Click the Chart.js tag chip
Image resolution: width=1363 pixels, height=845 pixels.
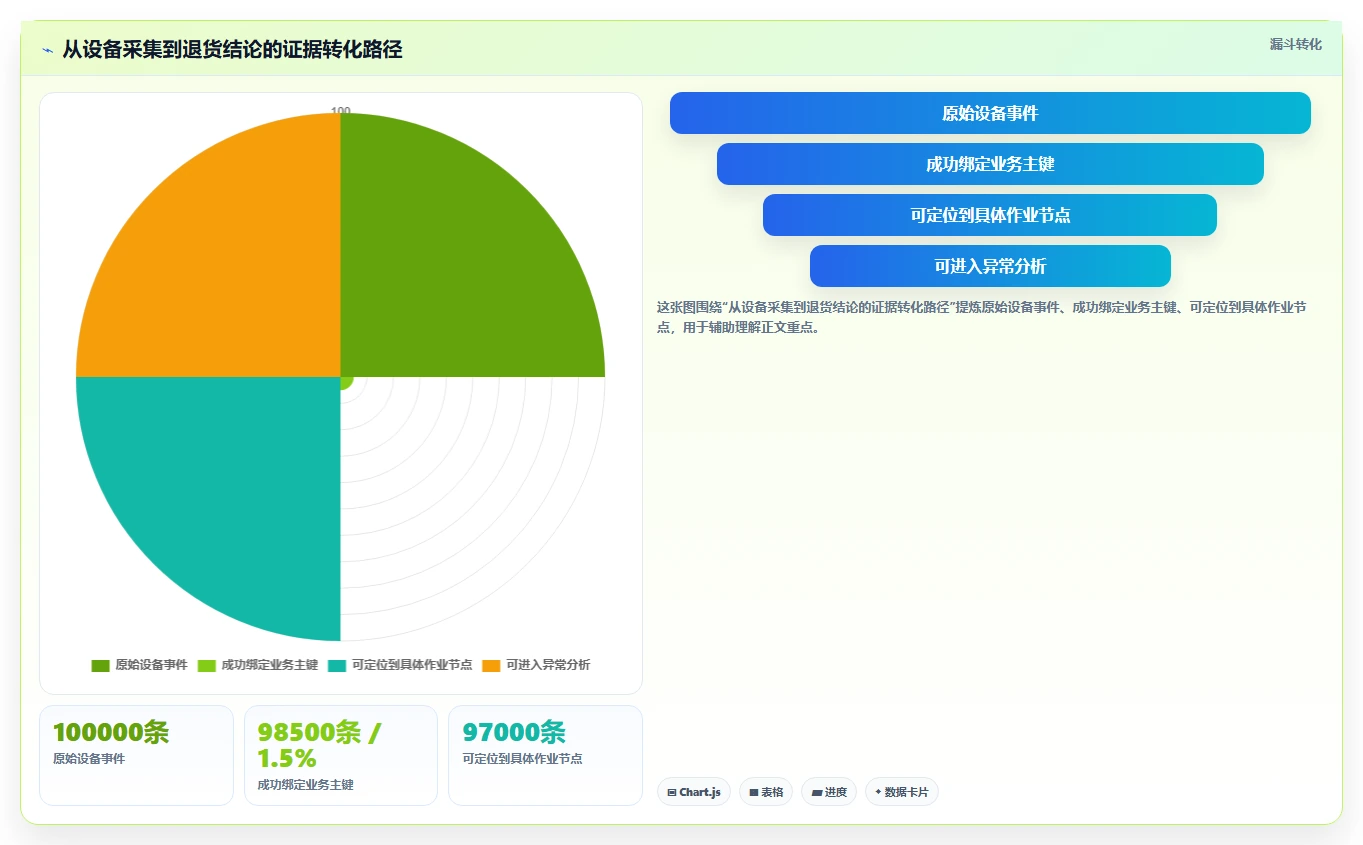694,792
